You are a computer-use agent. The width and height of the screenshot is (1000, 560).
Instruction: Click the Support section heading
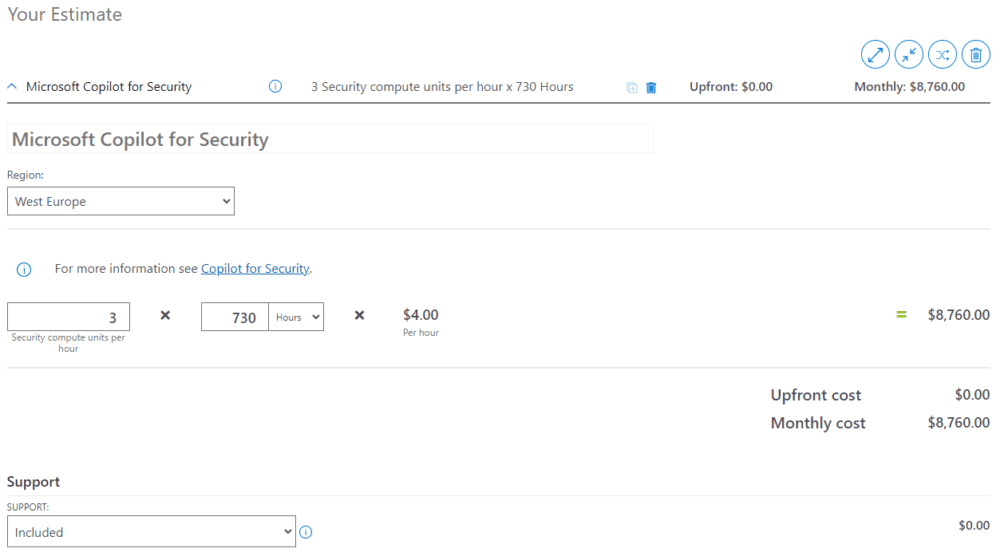point(33,482)
